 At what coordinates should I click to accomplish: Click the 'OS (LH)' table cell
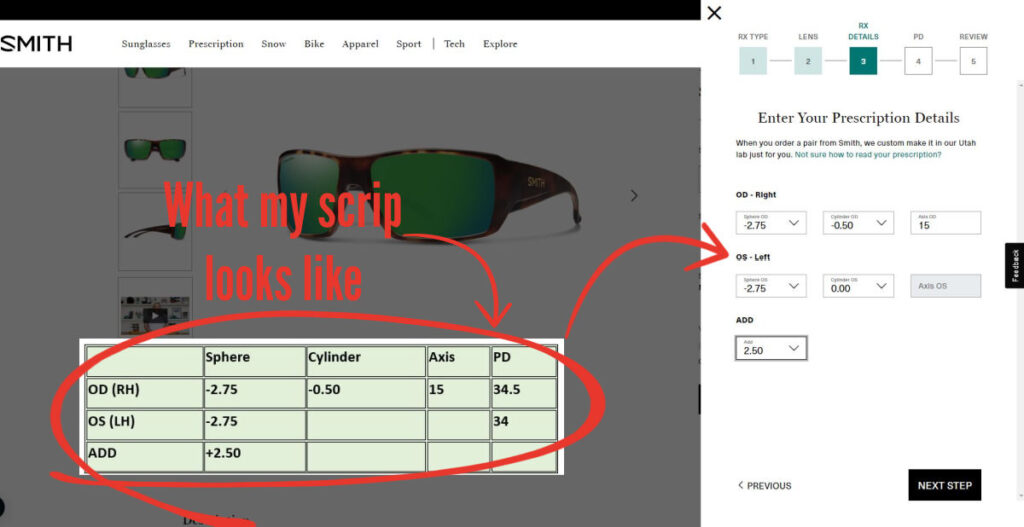point(145,424)
